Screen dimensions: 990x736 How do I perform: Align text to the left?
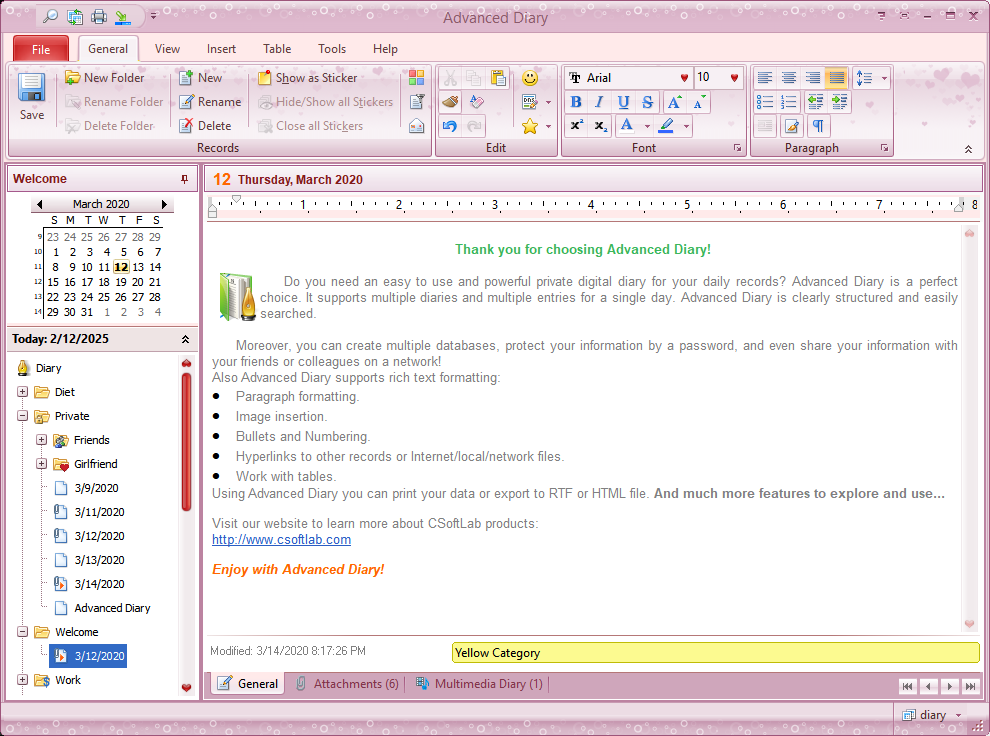click(x=765, y=78)
